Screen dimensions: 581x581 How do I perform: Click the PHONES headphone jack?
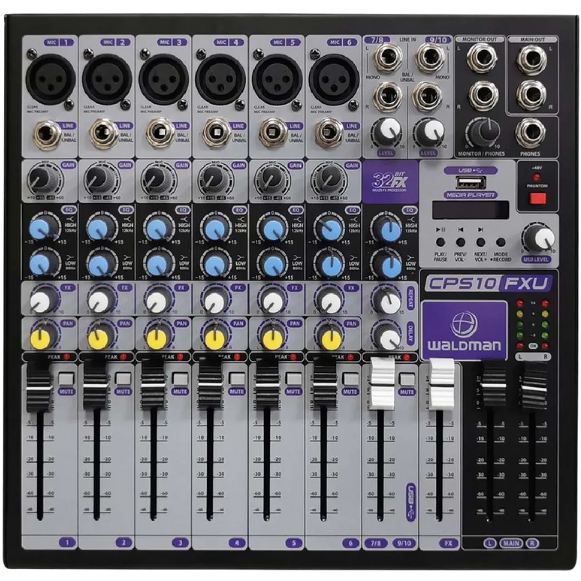click(531, 133)
